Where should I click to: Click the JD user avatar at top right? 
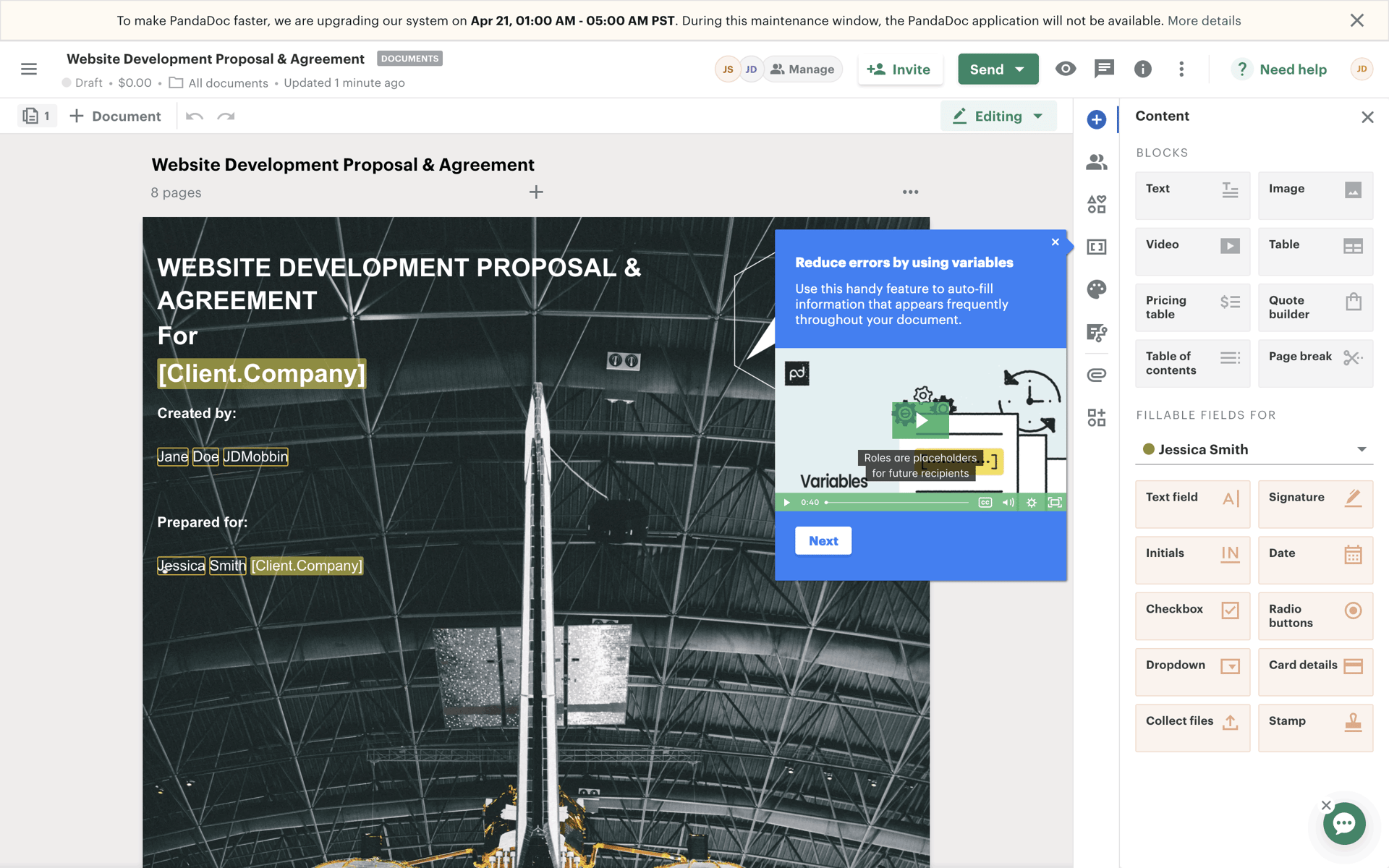[1362, 69]
